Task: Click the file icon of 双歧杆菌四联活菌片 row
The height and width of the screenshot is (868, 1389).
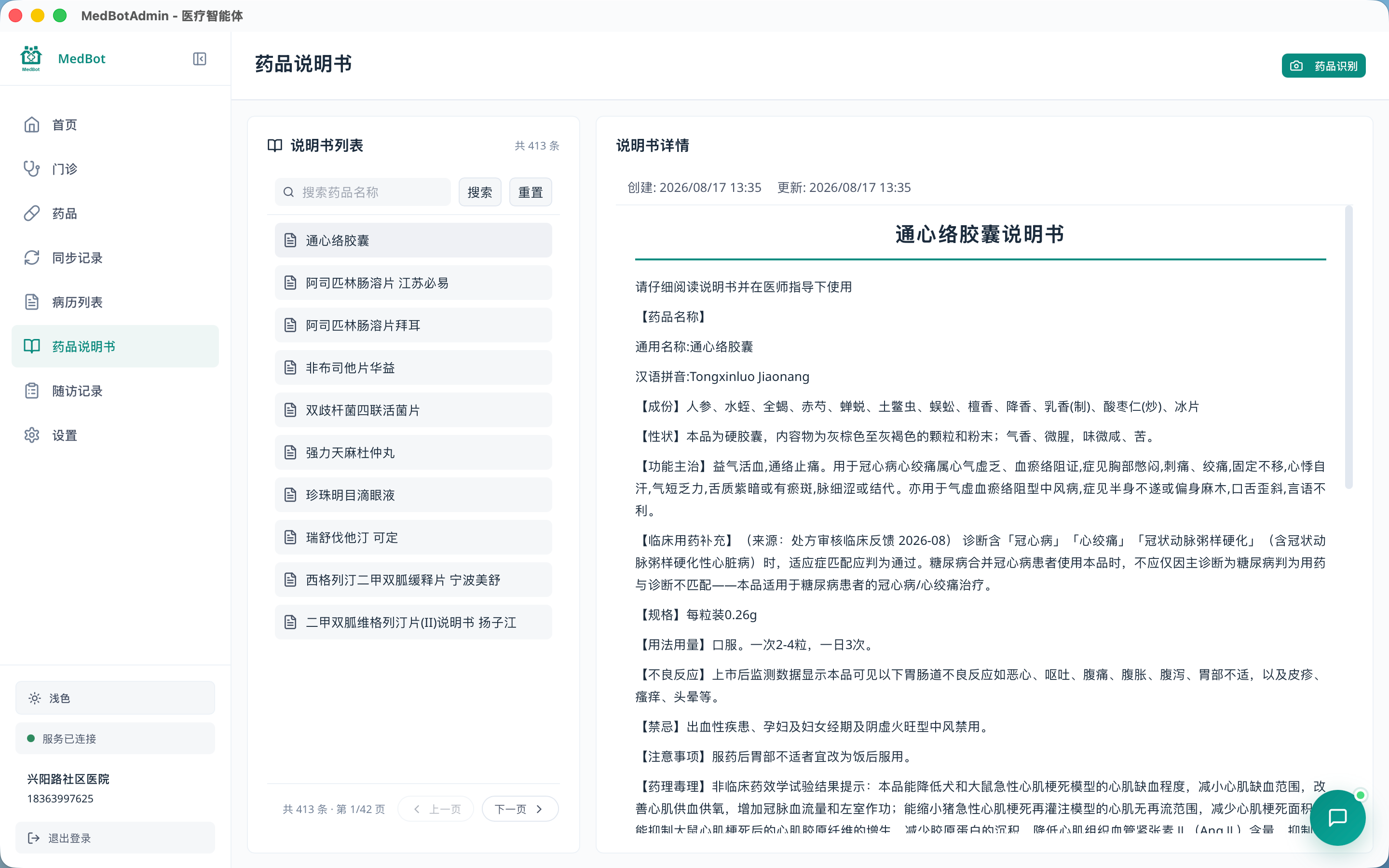Action: pyautogui.click(x=290, y=410)
